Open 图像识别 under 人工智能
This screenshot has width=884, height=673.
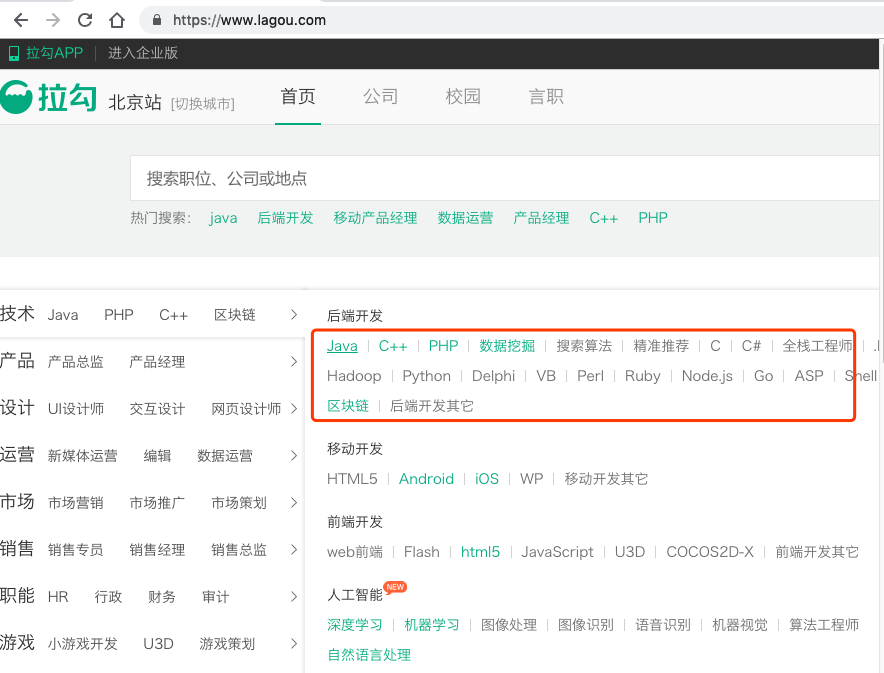(586, 625)
